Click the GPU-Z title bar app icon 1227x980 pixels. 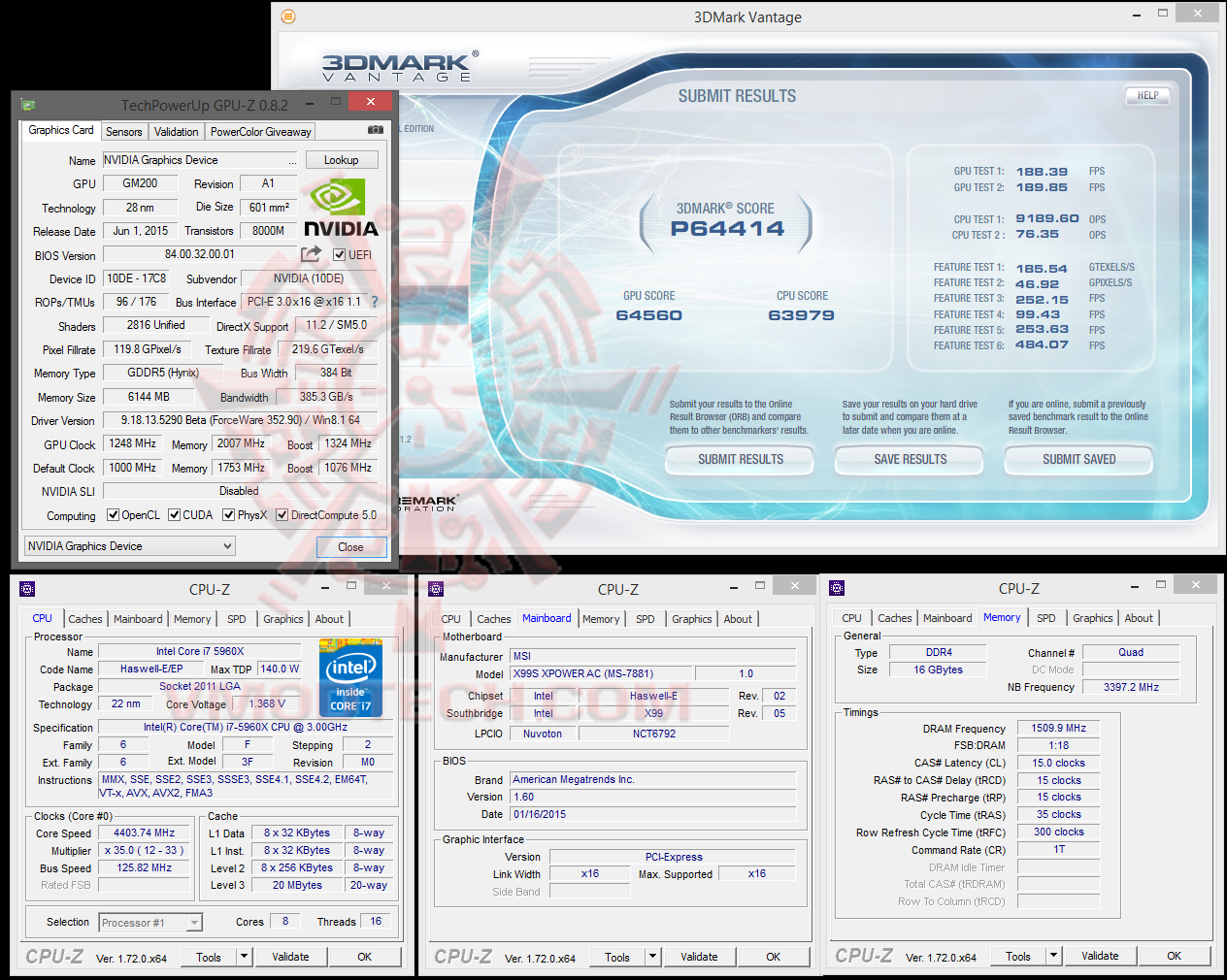28,105
